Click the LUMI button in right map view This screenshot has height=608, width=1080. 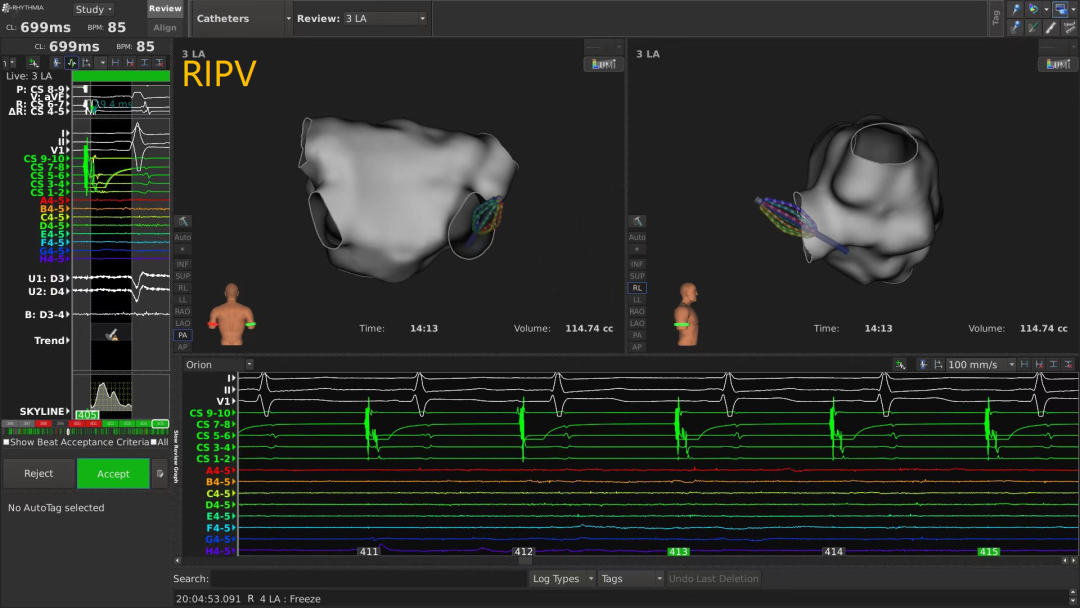[1057, 64]
